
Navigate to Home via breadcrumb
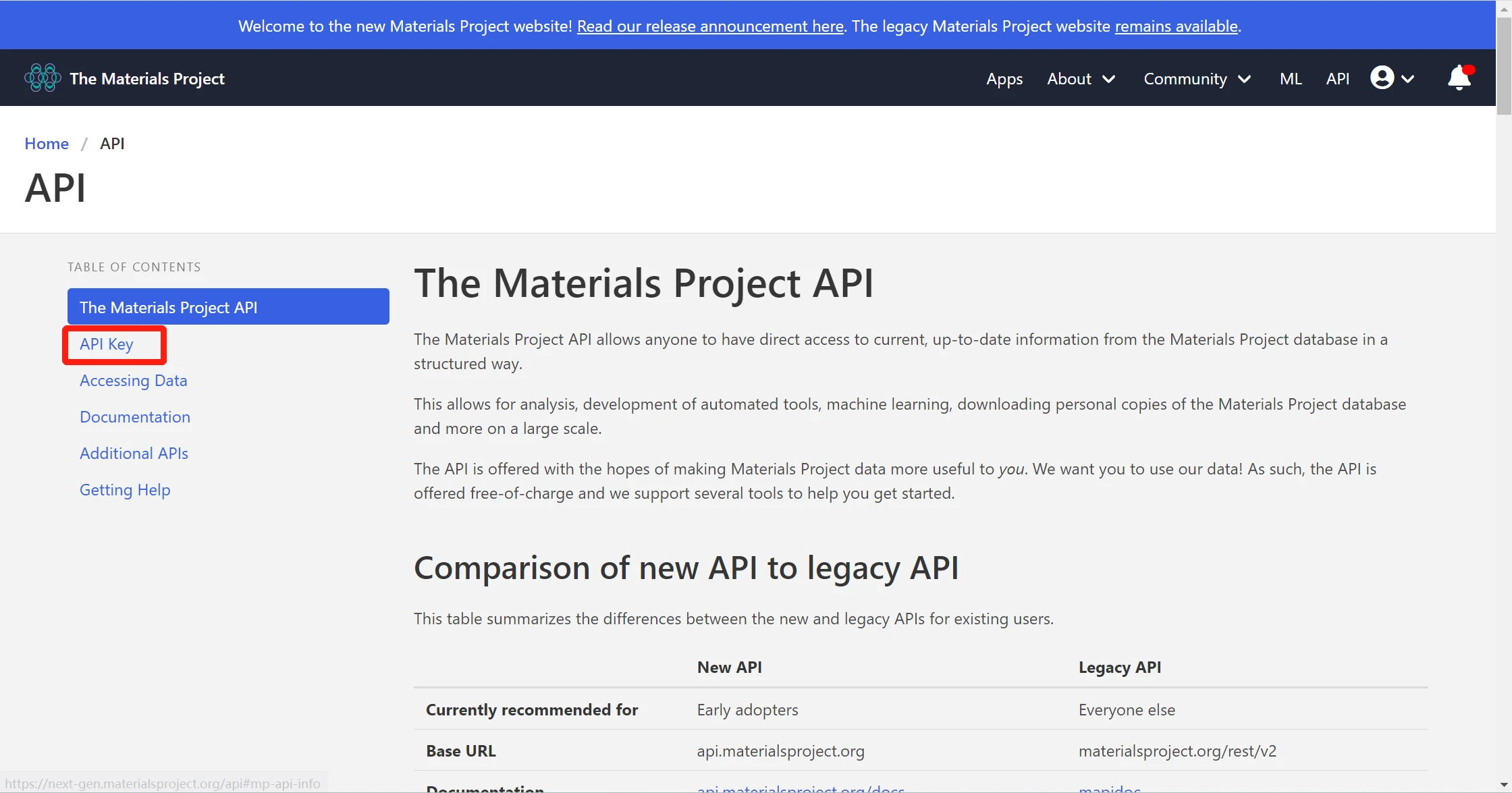46,143
